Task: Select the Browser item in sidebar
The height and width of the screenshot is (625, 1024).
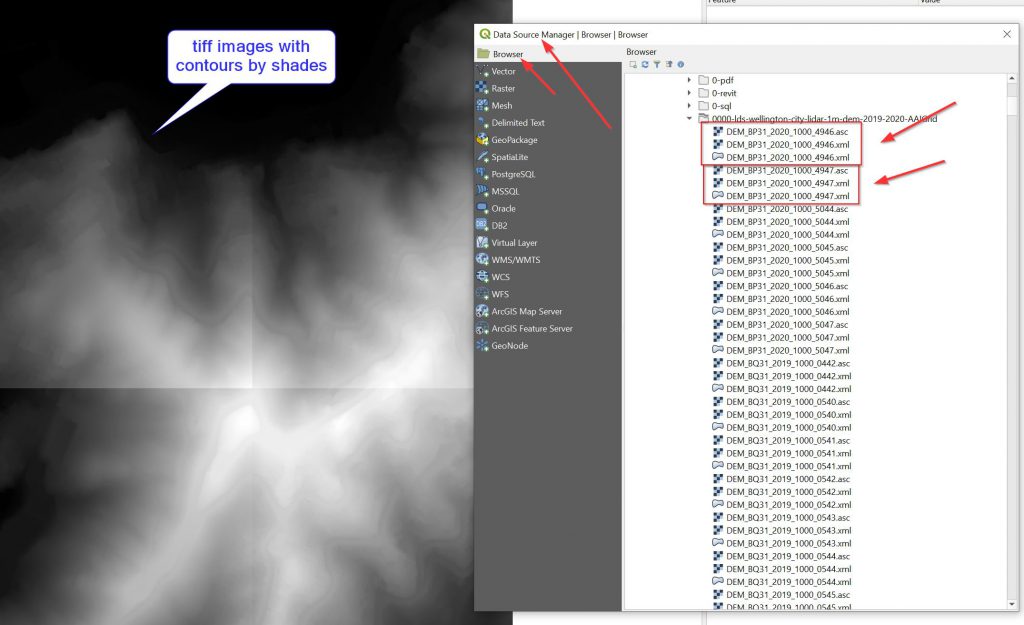Action: coord(507,54)
